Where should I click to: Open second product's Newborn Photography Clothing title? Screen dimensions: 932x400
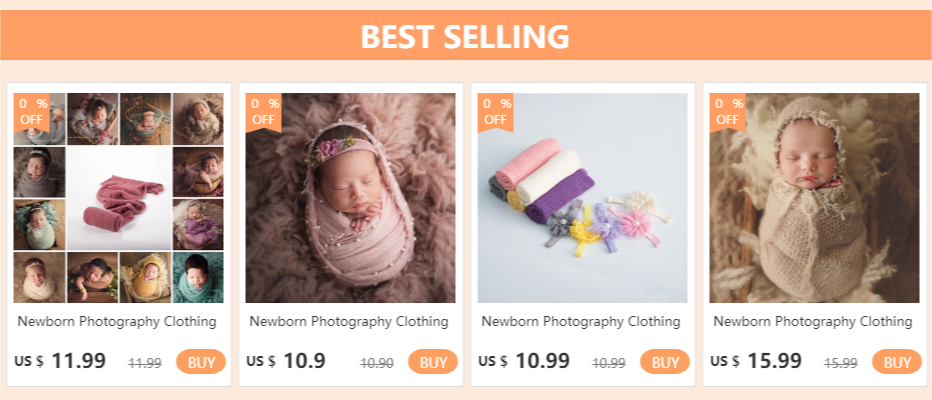350,322
